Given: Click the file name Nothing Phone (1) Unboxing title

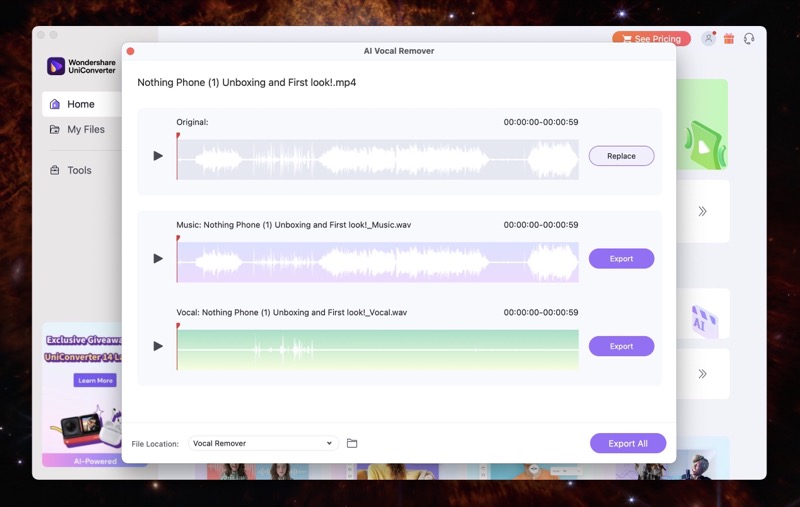Looking at the screenshot, I should (246, 83).
